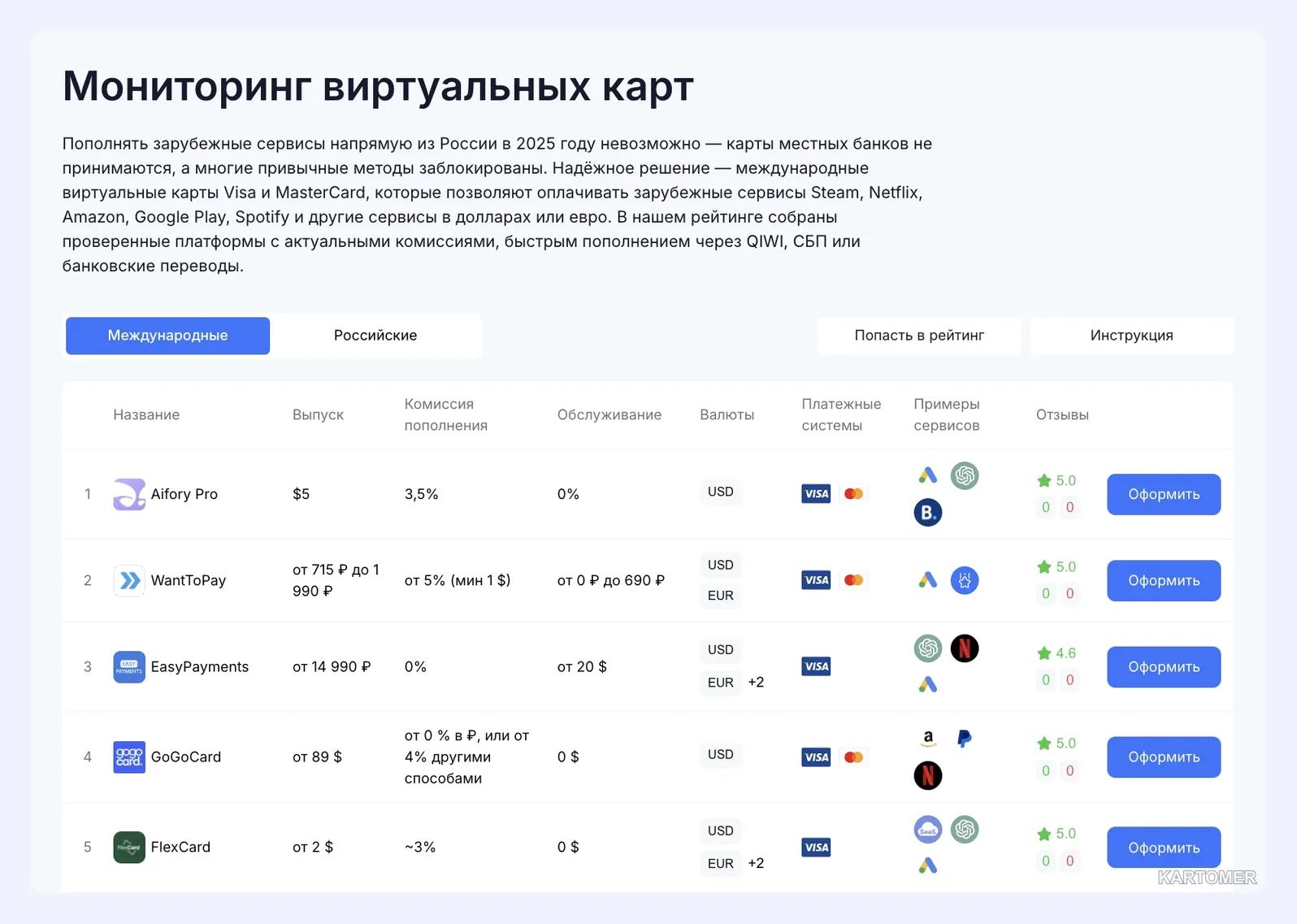Click the Visa icon in Aifory Pro row
This screenshot has height=924, width=1297.
816,494
